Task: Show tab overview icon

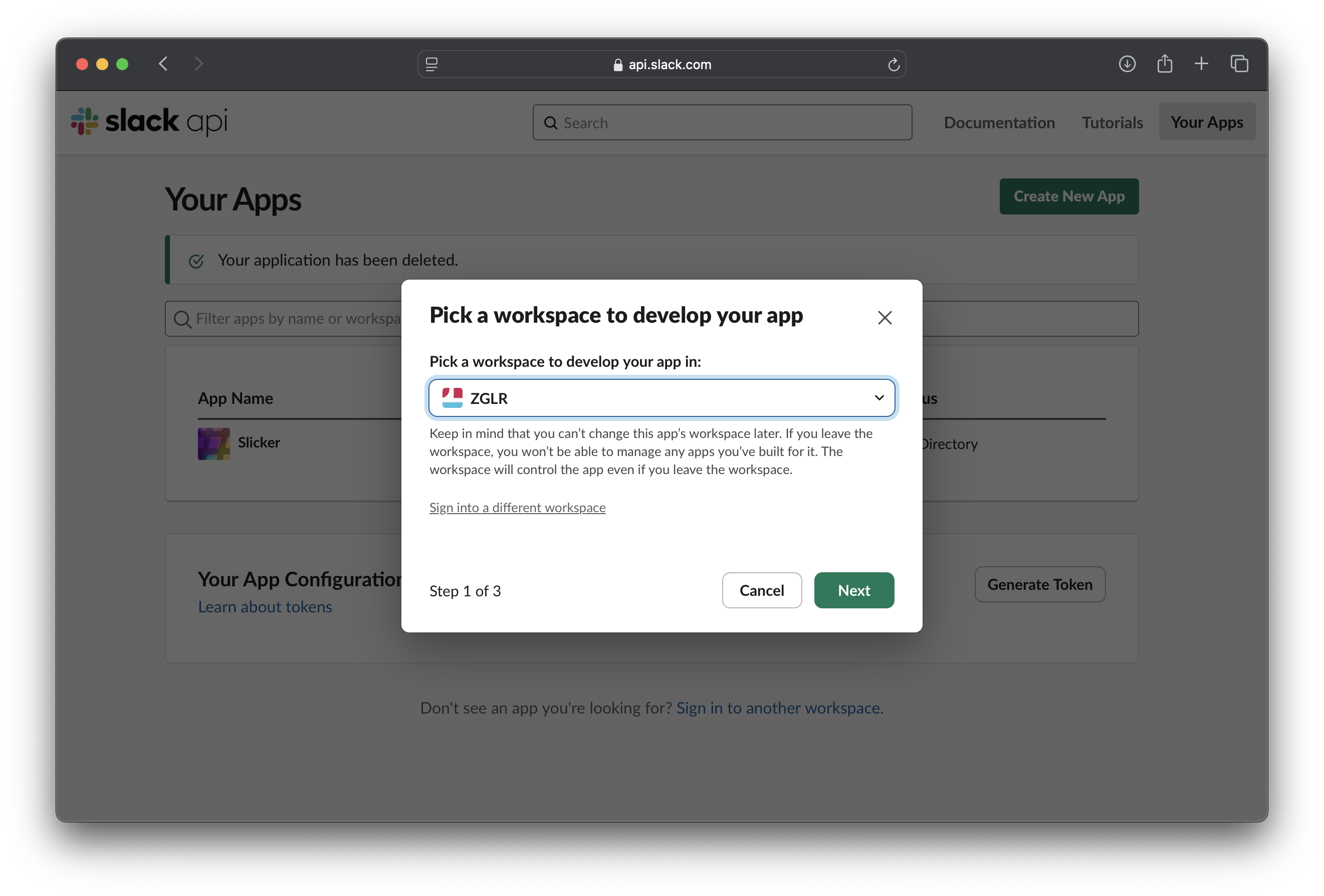Action: pos(1239,64)
